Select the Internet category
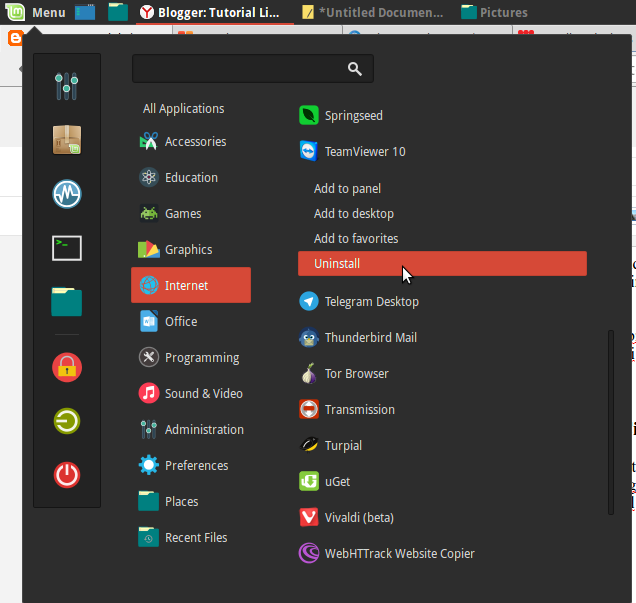The image size is (636, 603). [x=191, y=285]
